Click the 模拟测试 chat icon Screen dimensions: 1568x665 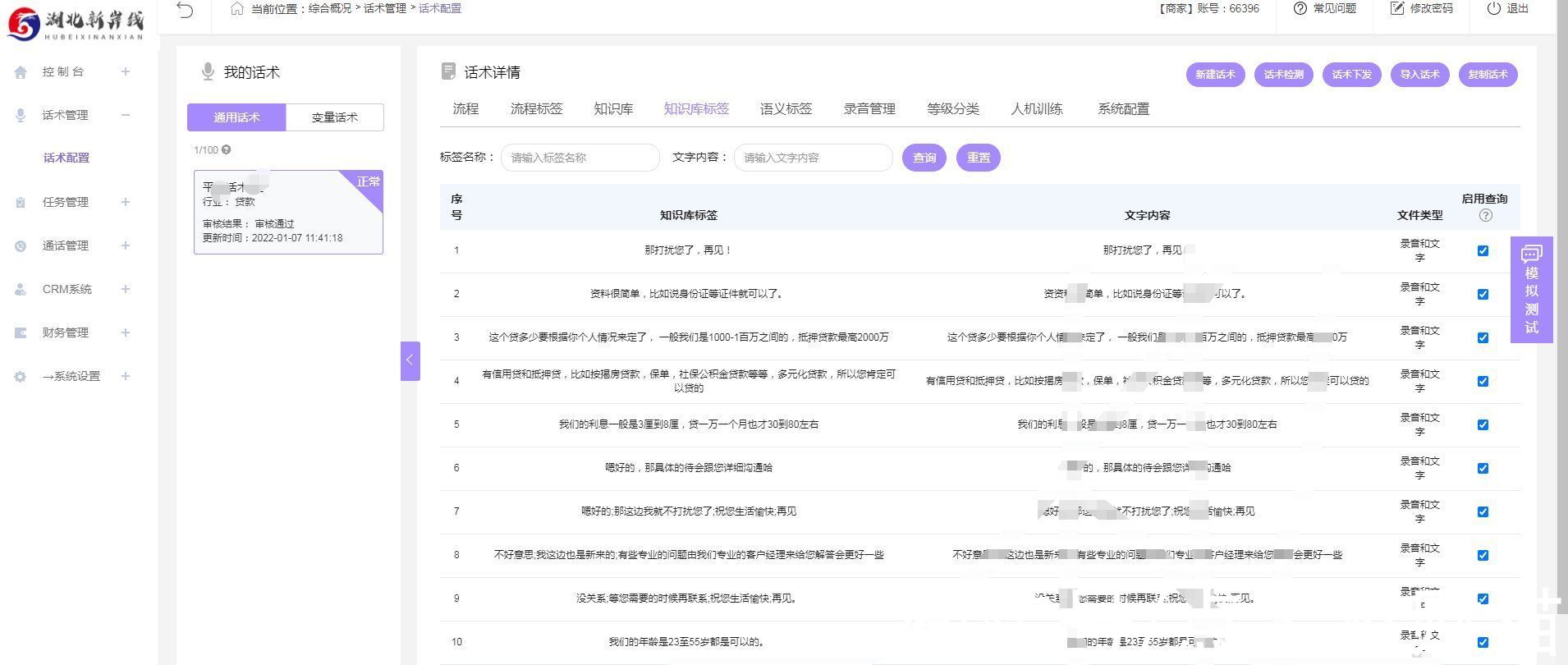(x=1531, y=254)
